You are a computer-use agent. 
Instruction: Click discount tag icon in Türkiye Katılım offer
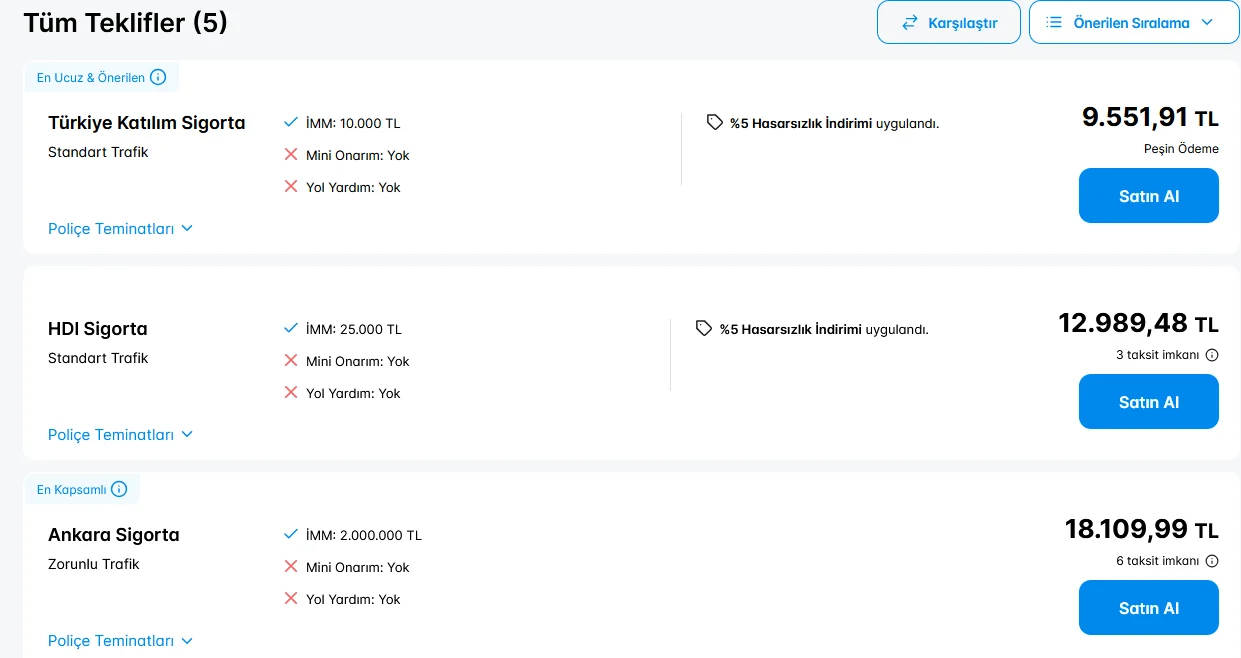point(714,122)
